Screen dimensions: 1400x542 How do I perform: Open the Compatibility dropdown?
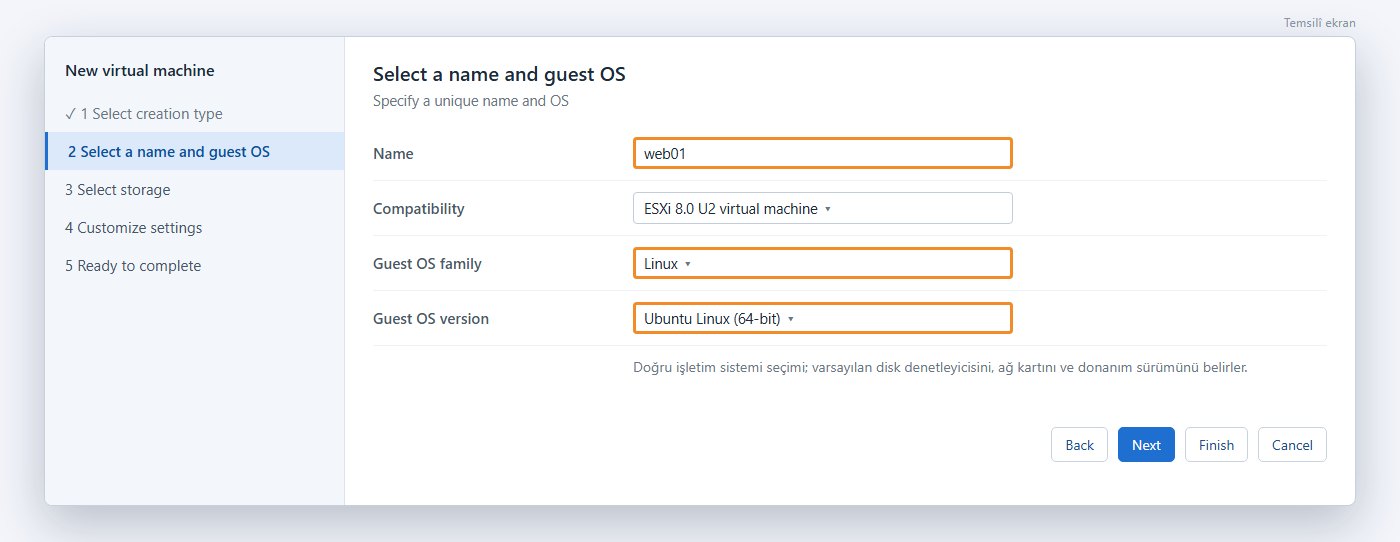pos(823,208)
